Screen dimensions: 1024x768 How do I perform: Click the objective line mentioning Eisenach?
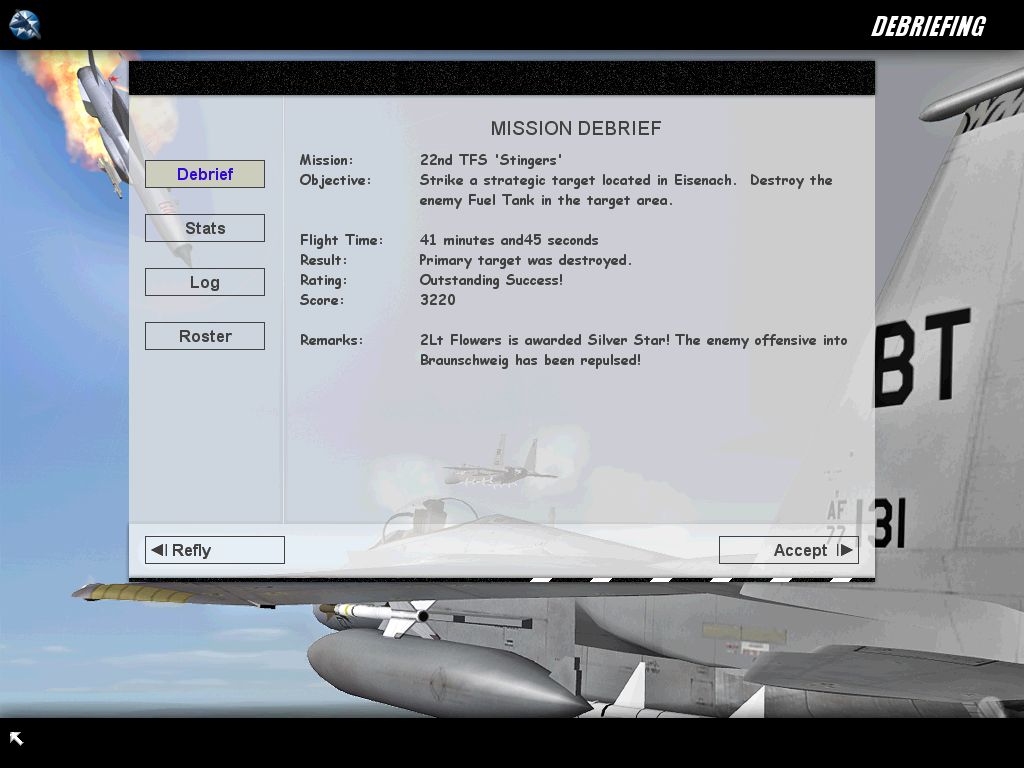coord(626,180)
